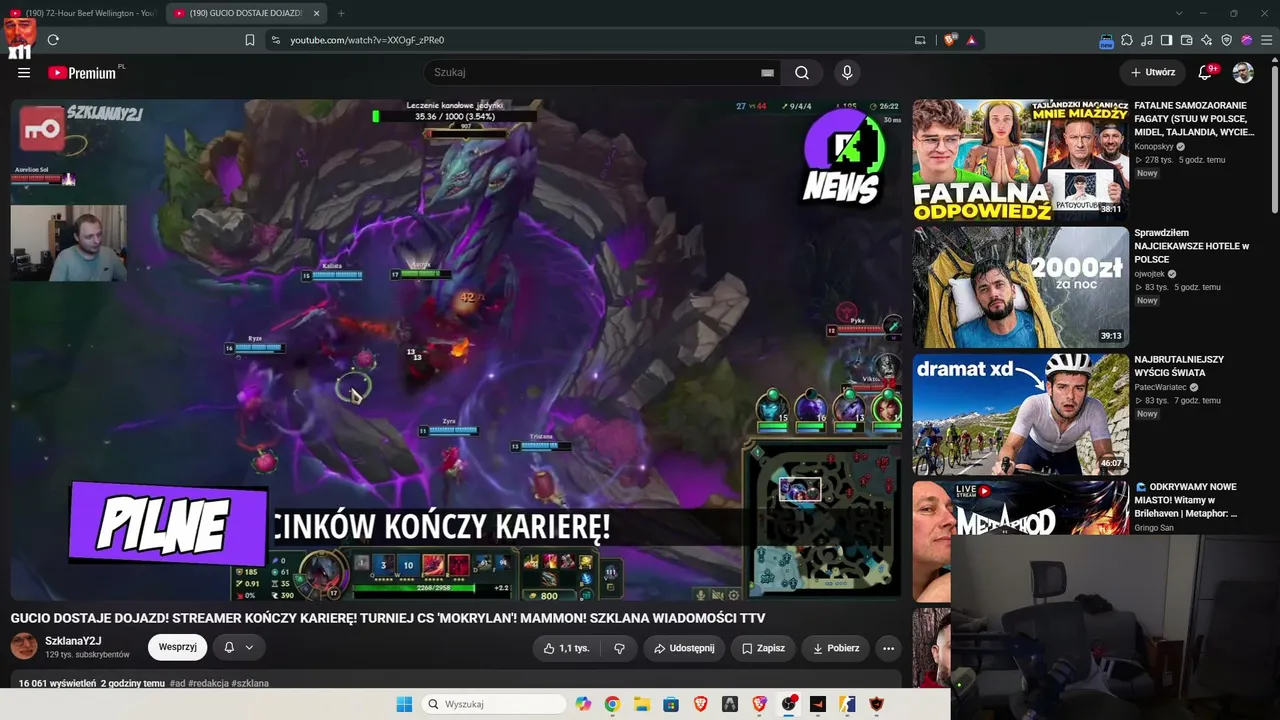Dislike the video with thumbs-down icon
1280x720 pixels.
click(619, 648)
